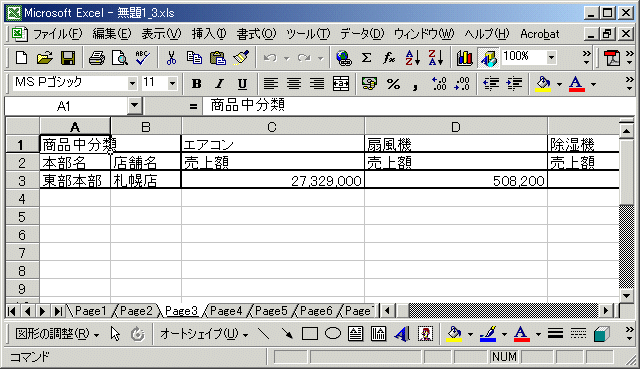The height and width of the screenshot is (369, 640).
Task: Apply Percent style icon
Action: tap(393, 84)
